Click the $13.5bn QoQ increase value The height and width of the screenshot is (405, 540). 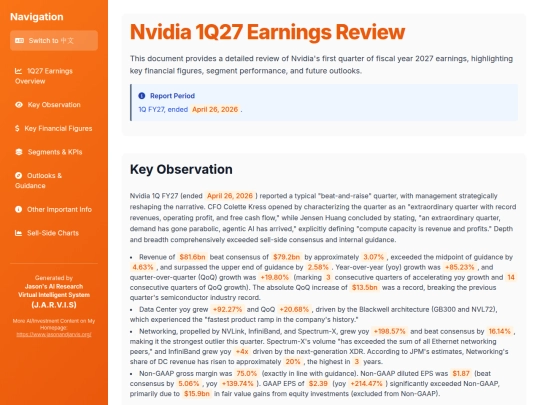364,288
